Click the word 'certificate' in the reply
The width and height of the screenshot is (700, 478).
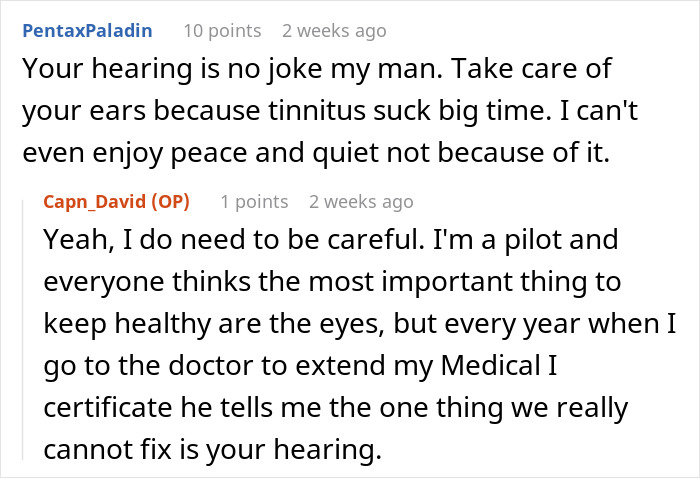(100, 409)
